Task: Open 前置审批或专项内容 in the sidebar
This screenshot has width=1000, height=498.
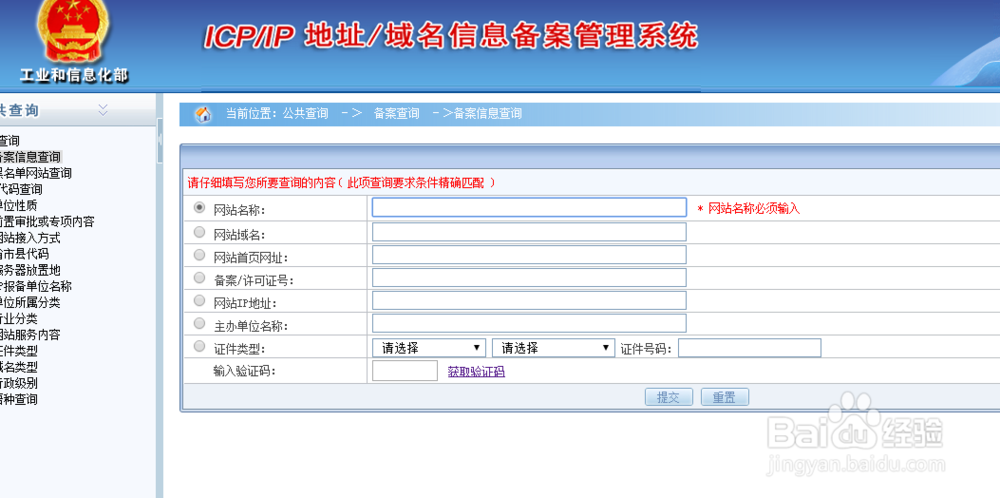Action: coord(47,222)
